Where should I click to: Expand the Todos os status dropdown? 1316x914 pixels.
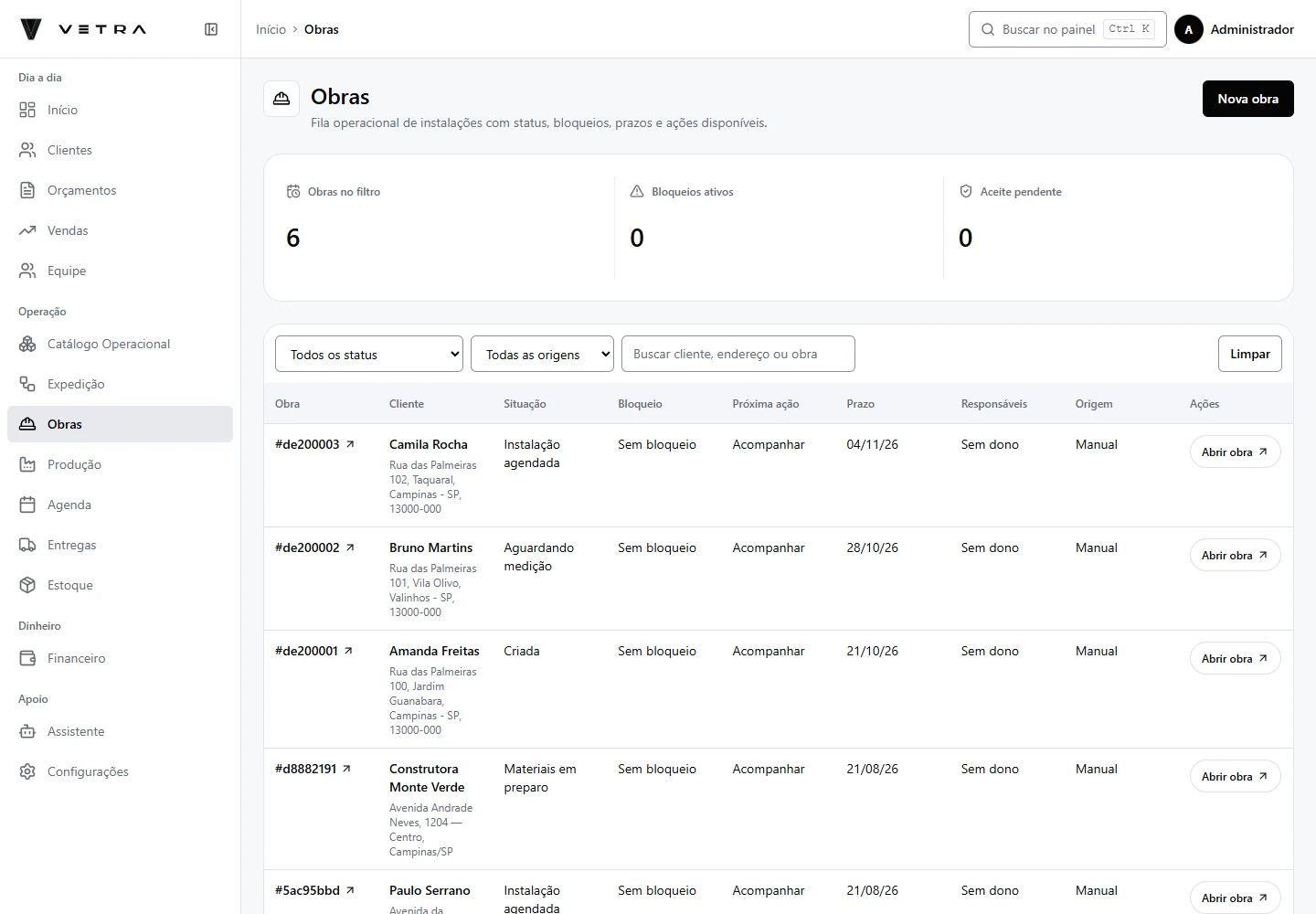pyautogui.click(x=369, y=354)
